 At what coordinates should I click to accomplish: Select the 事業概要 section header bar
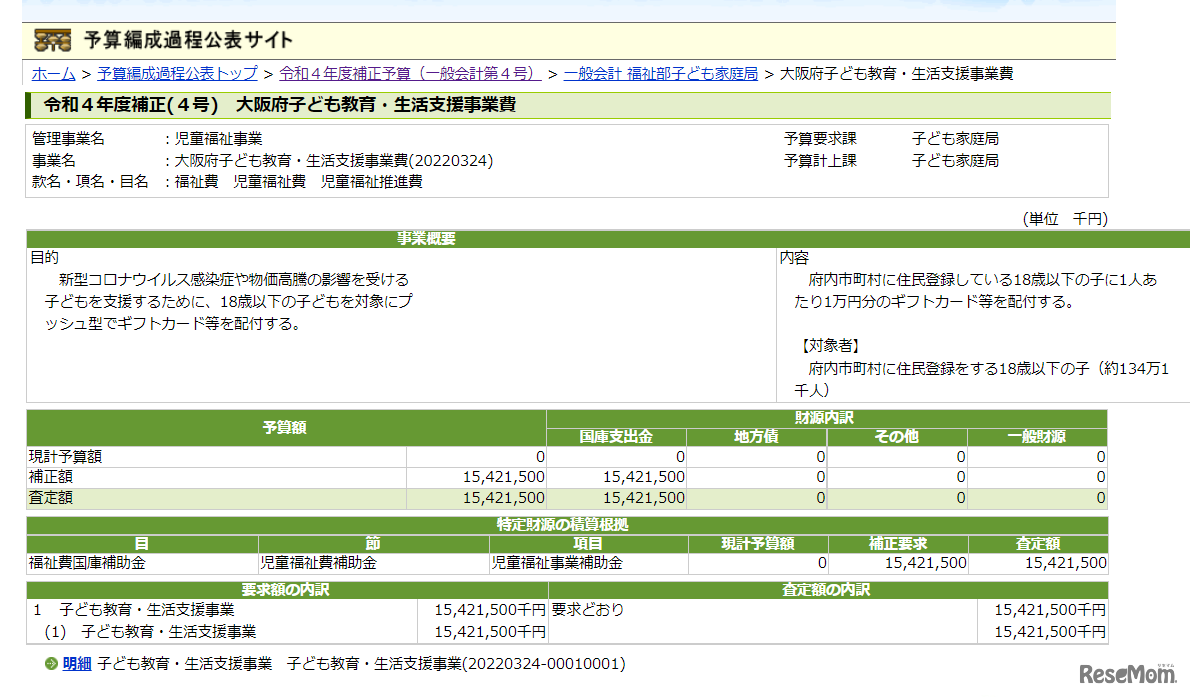[x=426, y=239]
